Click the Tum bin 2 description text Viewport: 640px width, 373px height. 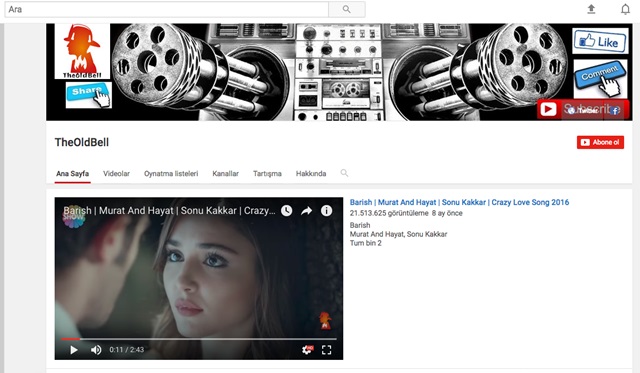pyautogui.click(x=366, y=243)
